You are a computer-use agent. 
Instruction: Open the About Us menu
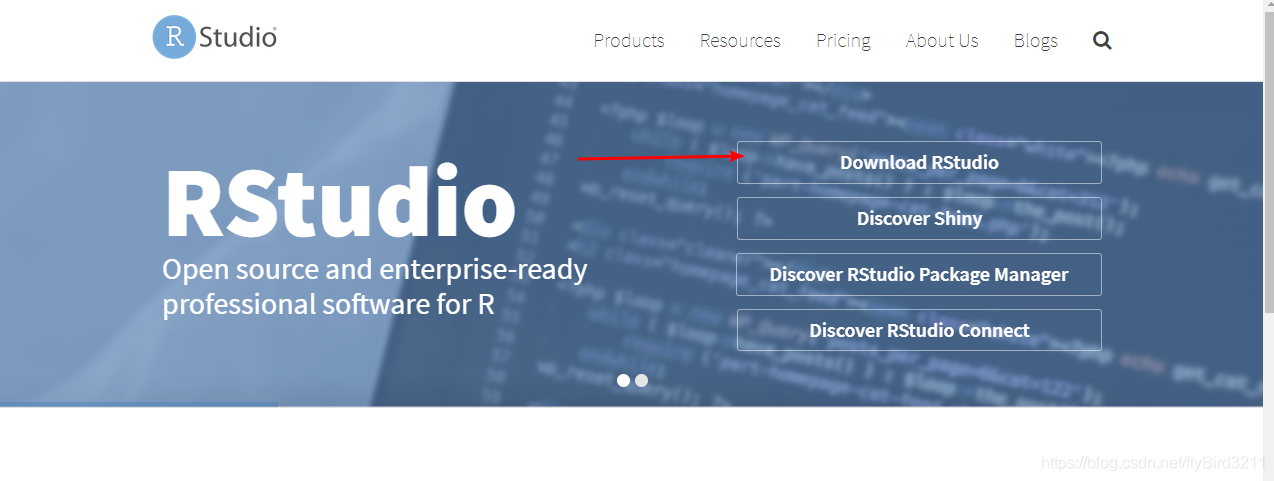pos(942,41)
